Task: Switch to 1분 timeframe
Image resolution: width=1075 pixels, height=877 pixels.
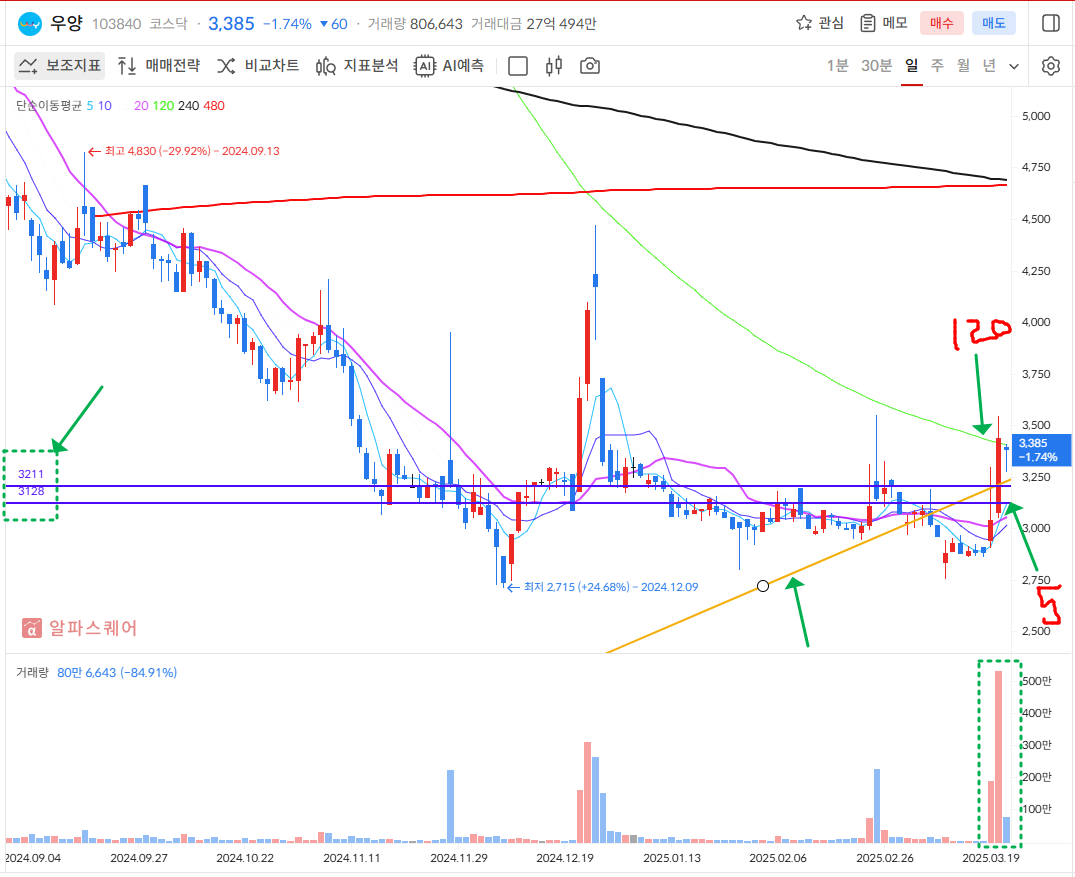Action: (x=837, y=66)
